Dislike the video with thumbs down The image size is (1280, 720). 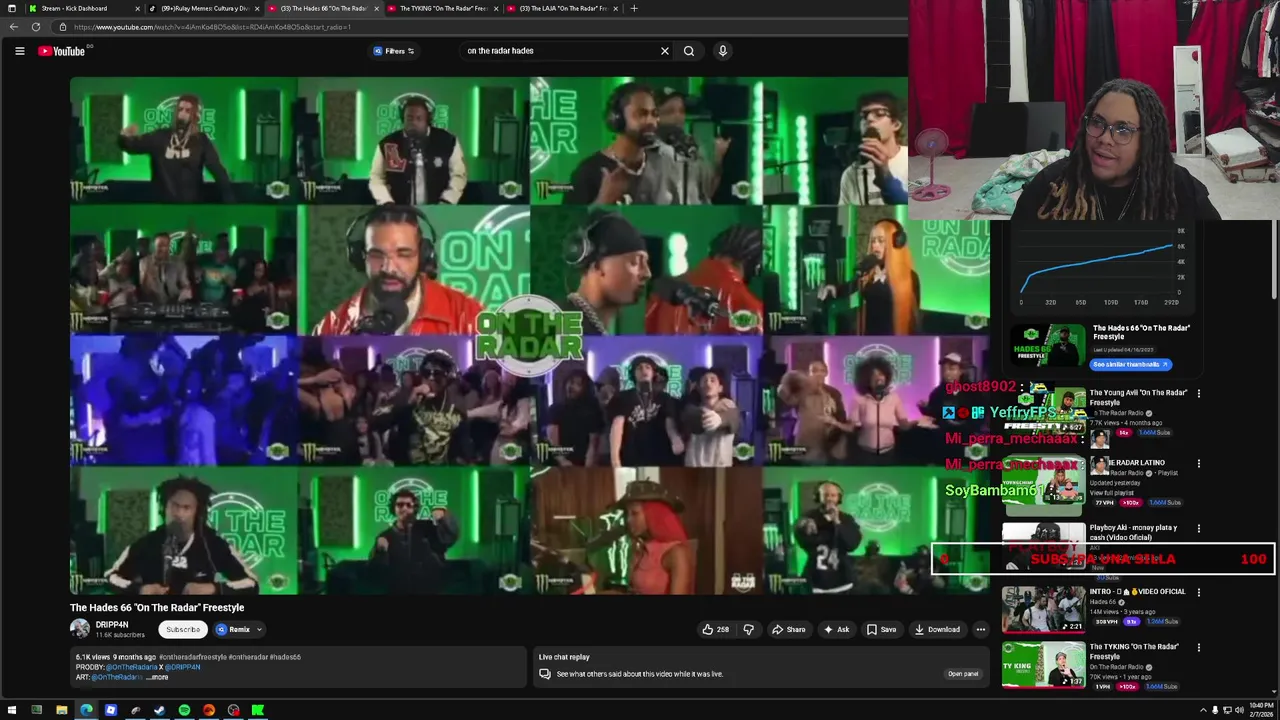tap(748, 629)
